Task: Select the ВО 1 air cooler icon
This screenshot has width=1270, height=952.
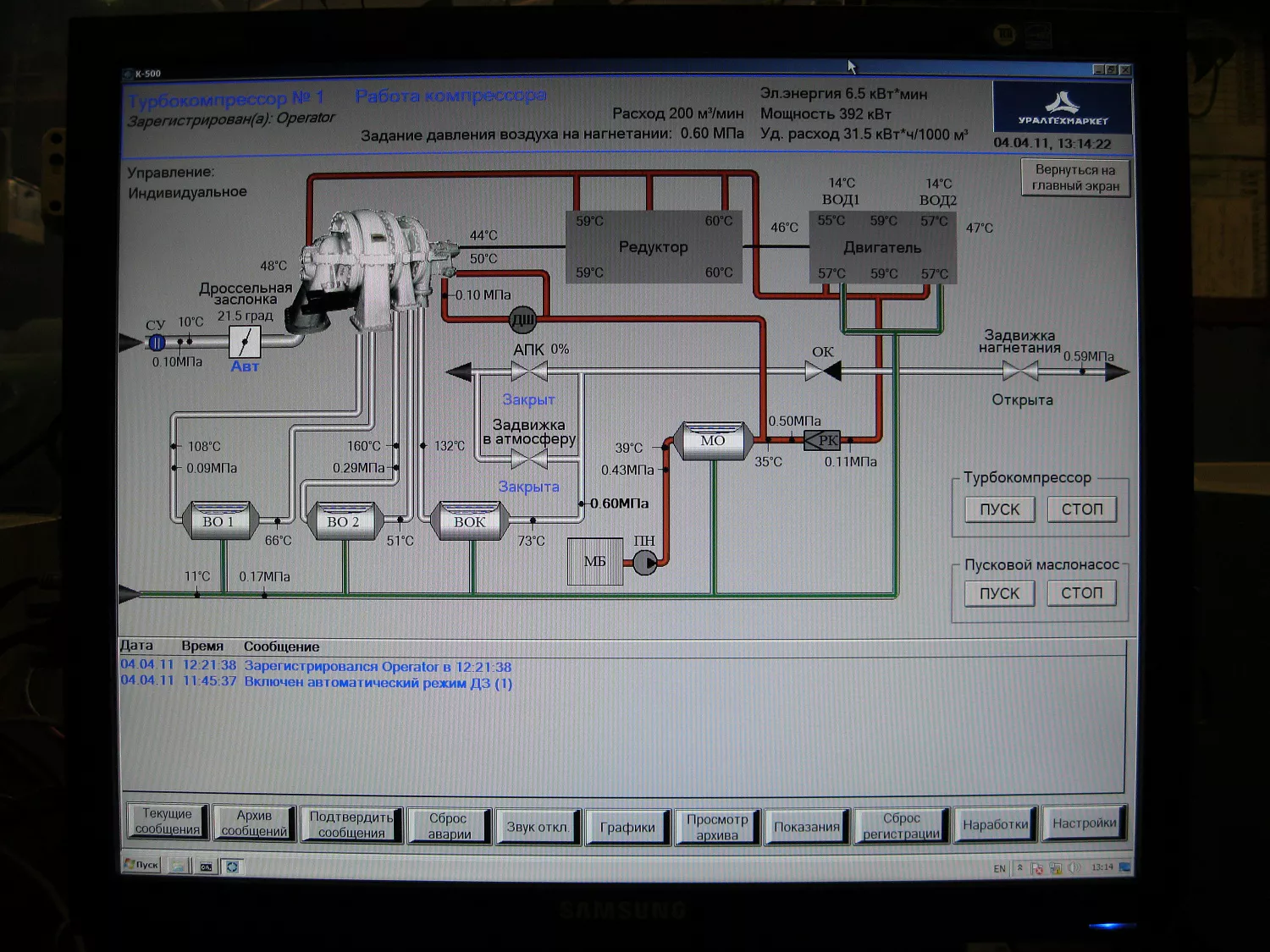Action: pyautogui.click(x=220, y=521)
